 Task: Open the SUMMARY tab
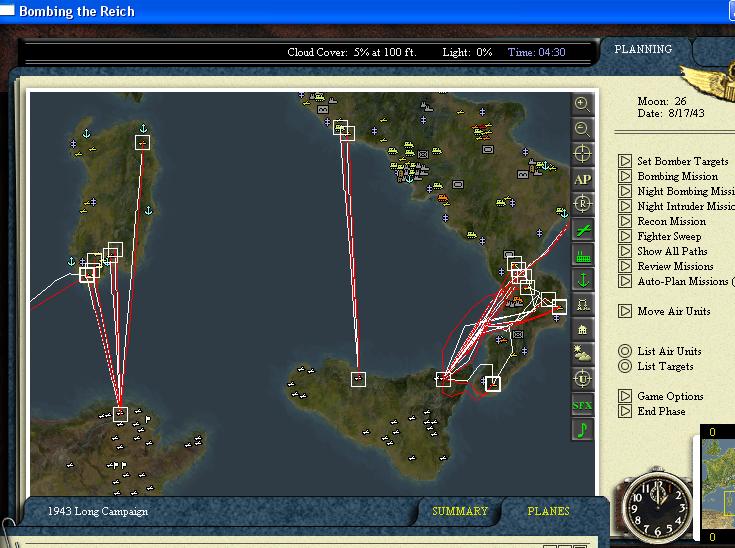(460, 511)
